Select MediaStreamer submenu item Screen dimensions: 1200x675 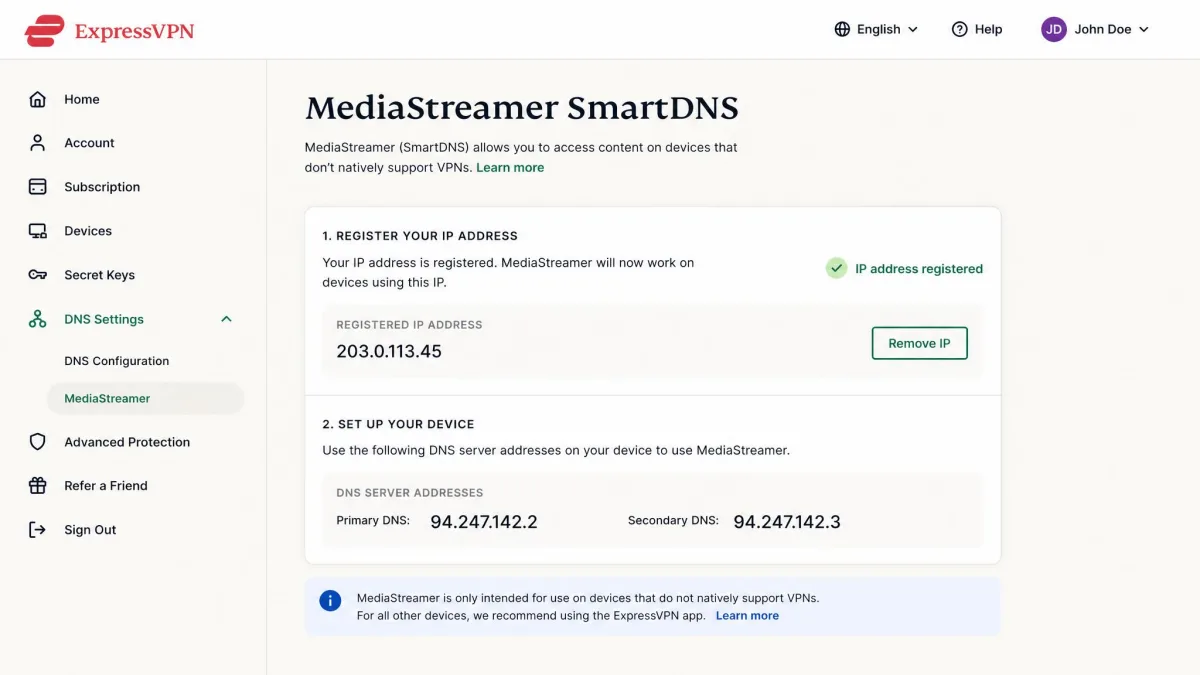click(x=146, y=398)
